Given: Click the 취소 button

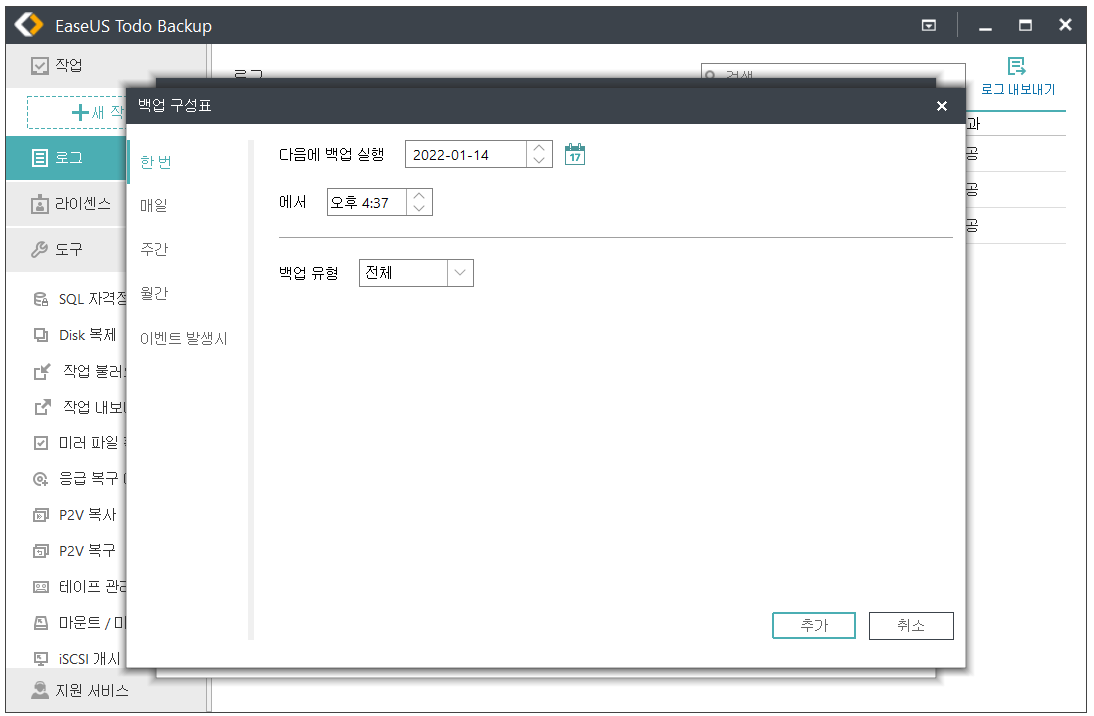Looking at the screenshot, I should pos(910,625).
